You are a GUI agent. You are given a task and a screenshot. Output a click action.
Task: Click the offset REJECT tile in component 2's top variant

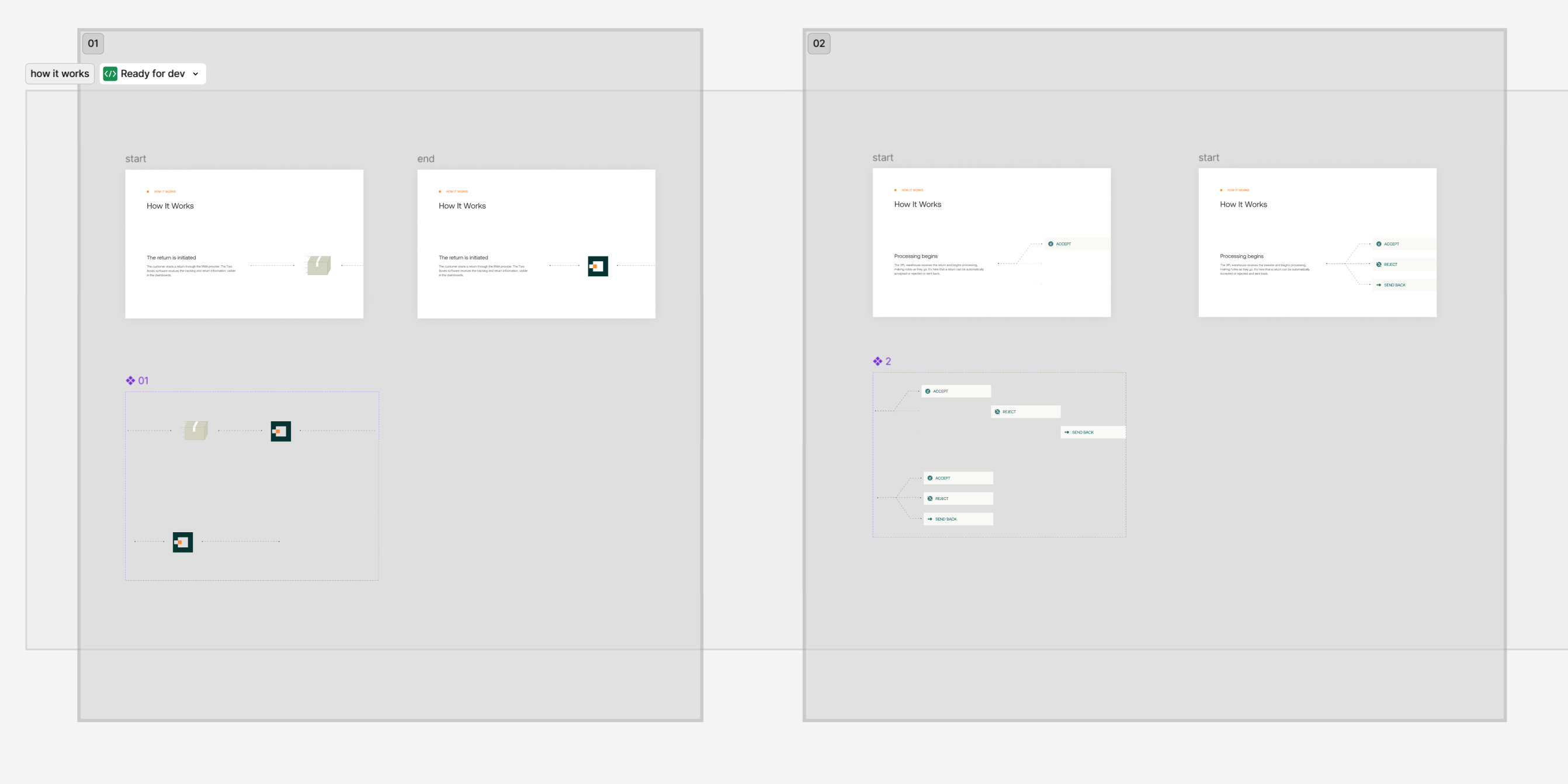pyautogui.click(x=1026, y=411)
